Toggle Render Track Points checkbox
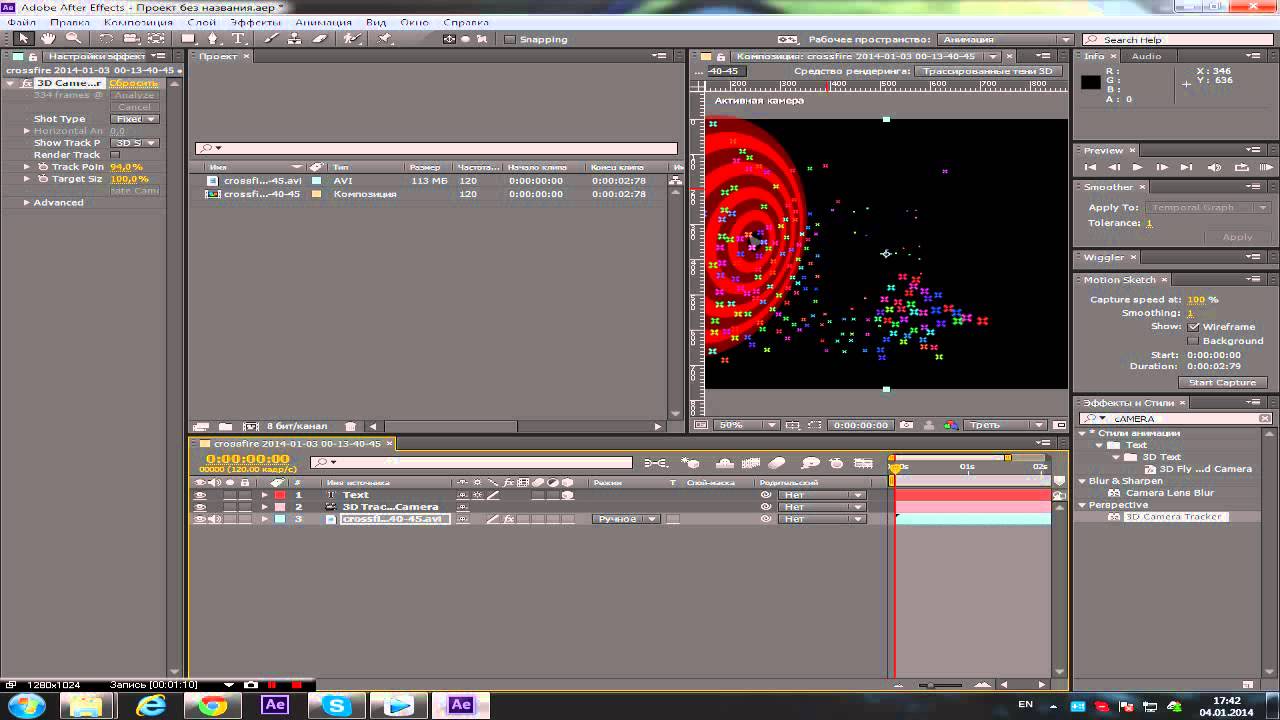Viewport: 1280px width, 720px height. pyautogui.click(x=115, y=155)
